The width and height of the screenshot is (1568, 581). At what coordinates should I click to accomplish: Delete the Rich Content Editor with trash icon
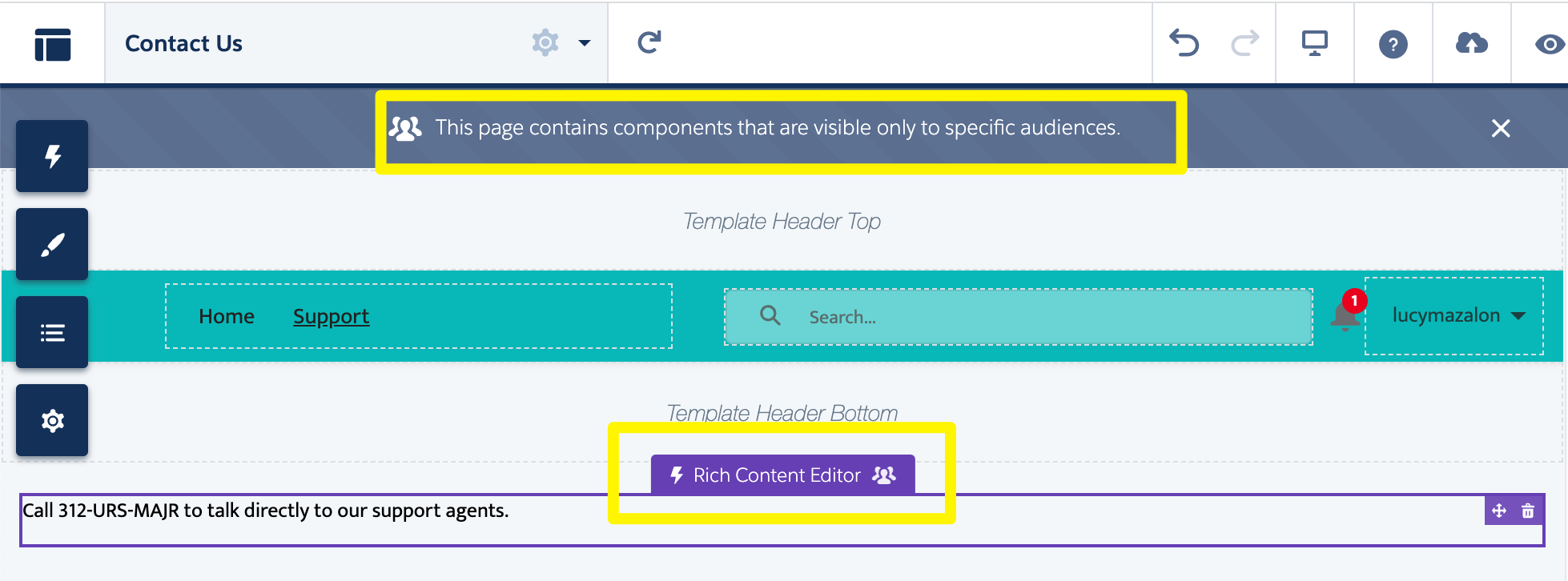(x=1528, y=511)
